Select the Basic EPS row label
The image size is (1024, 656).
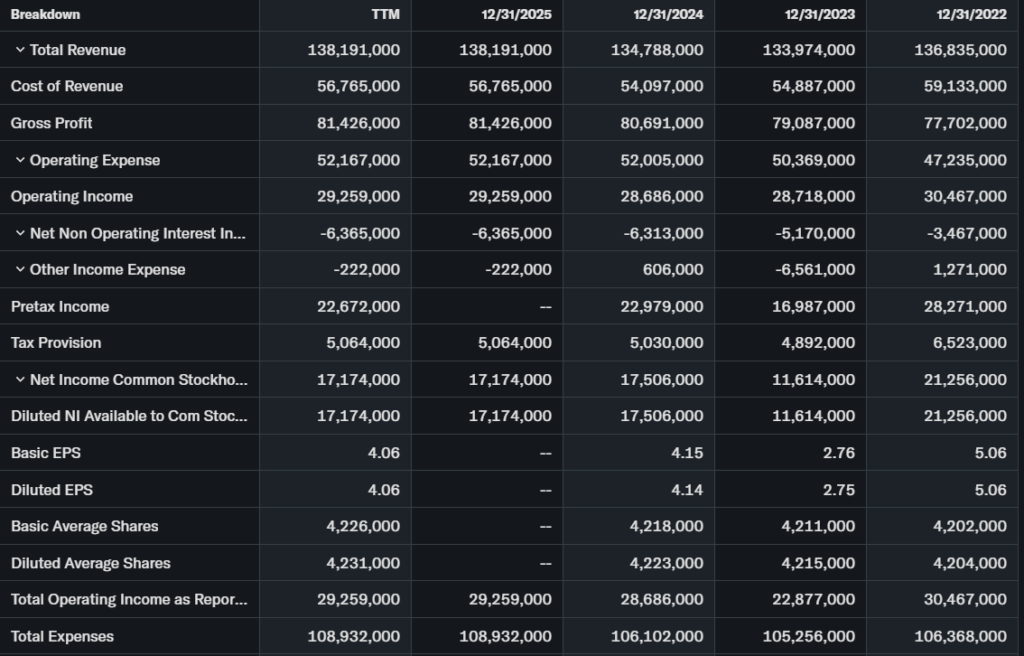click(46, 453)
